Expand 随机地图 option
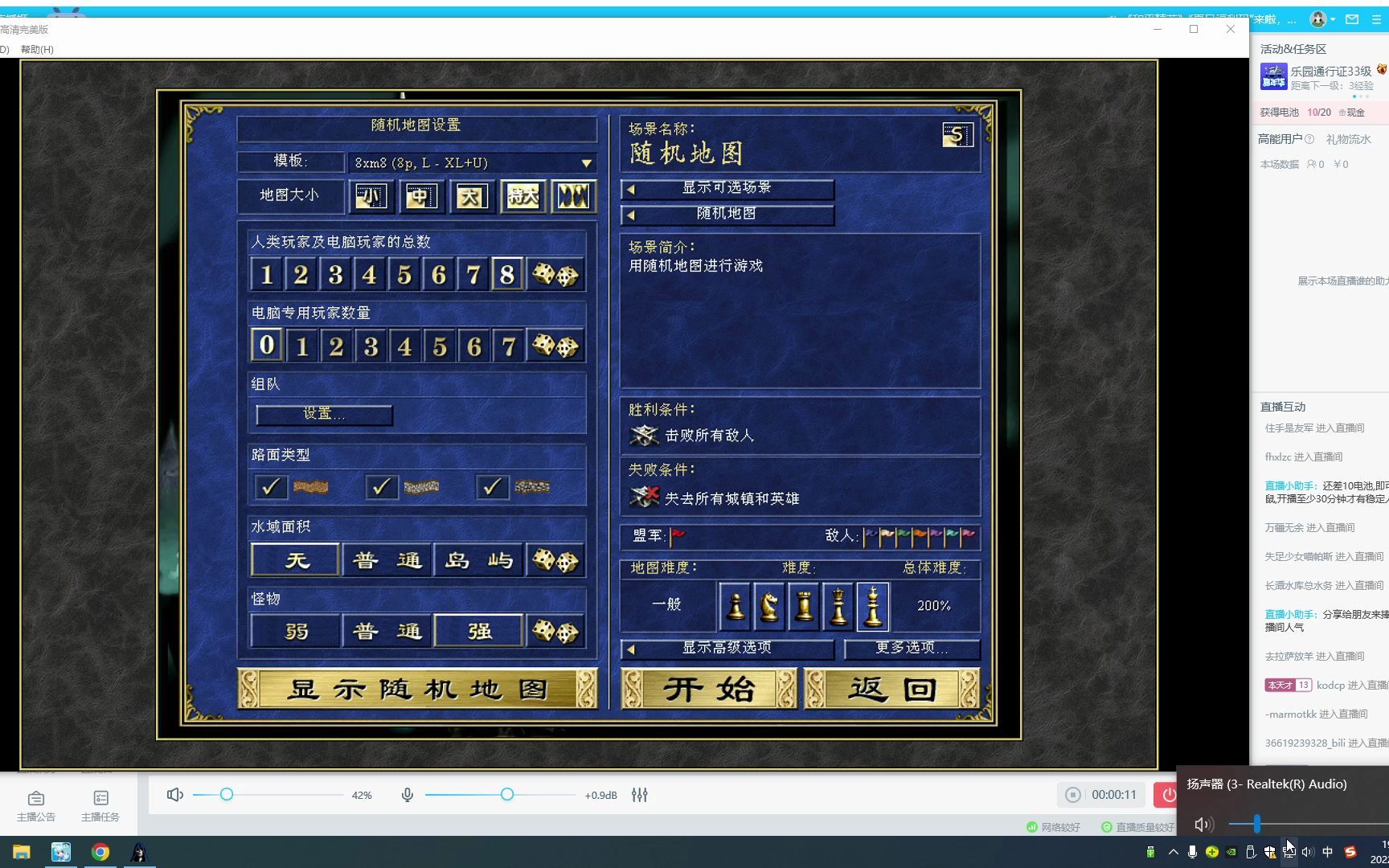Viewport: 1389px width, 868px height. click(727, 214)
